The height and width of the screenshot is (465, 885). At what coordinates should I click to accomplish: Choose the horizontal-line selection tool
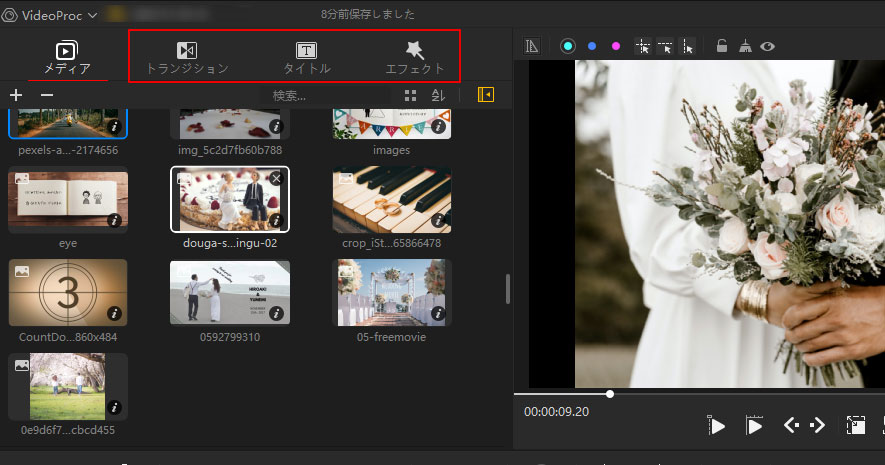click(665, 46)
